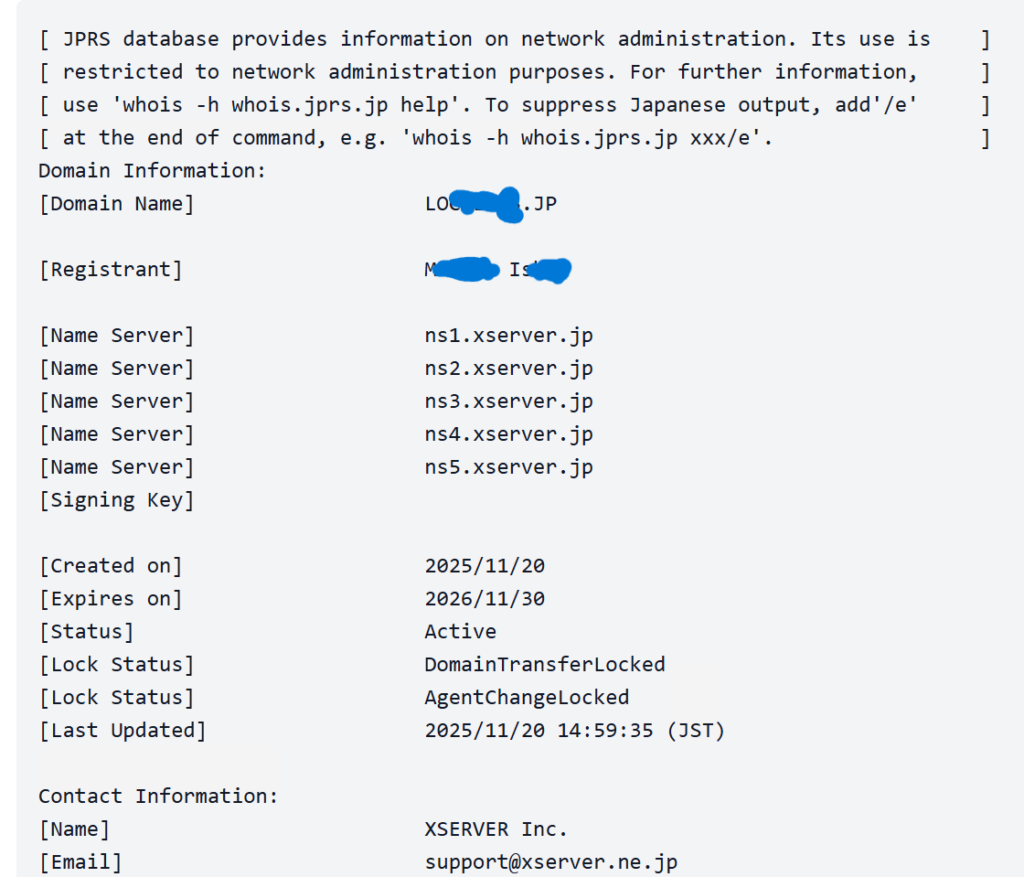Click the Active status value
The height and width of the screenshot is (877, 1024).
460,631
